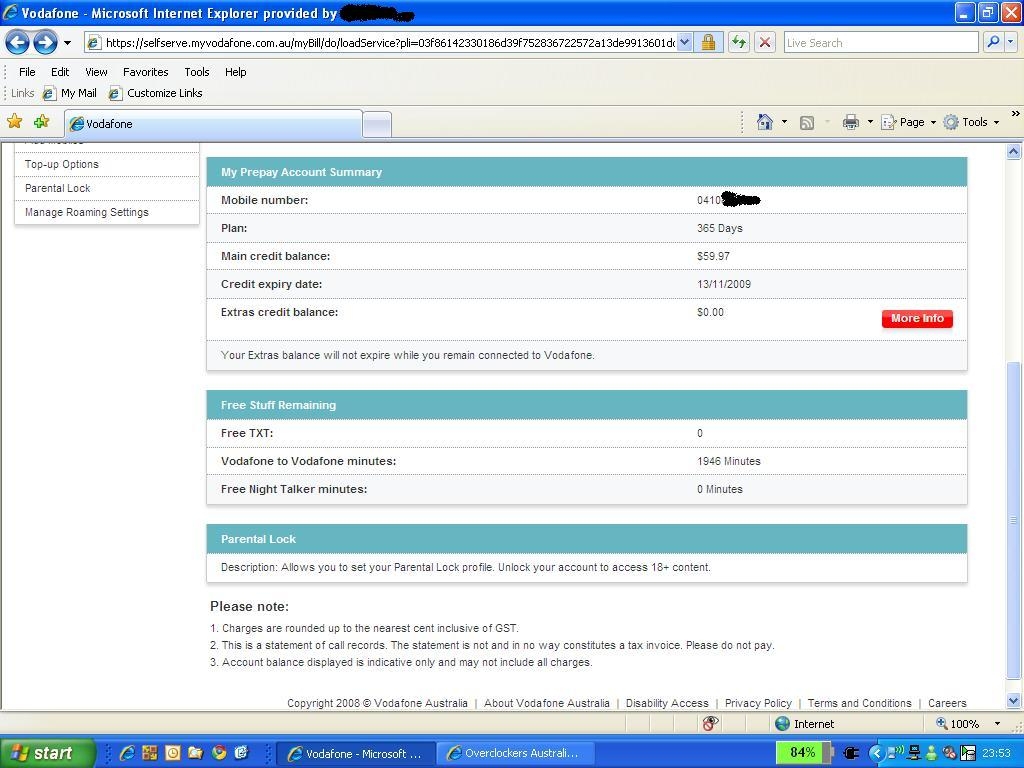Viewport: 1024px width, 768px height.
Task: Click the last Quick Launch icon
Action: pos(242,753)
